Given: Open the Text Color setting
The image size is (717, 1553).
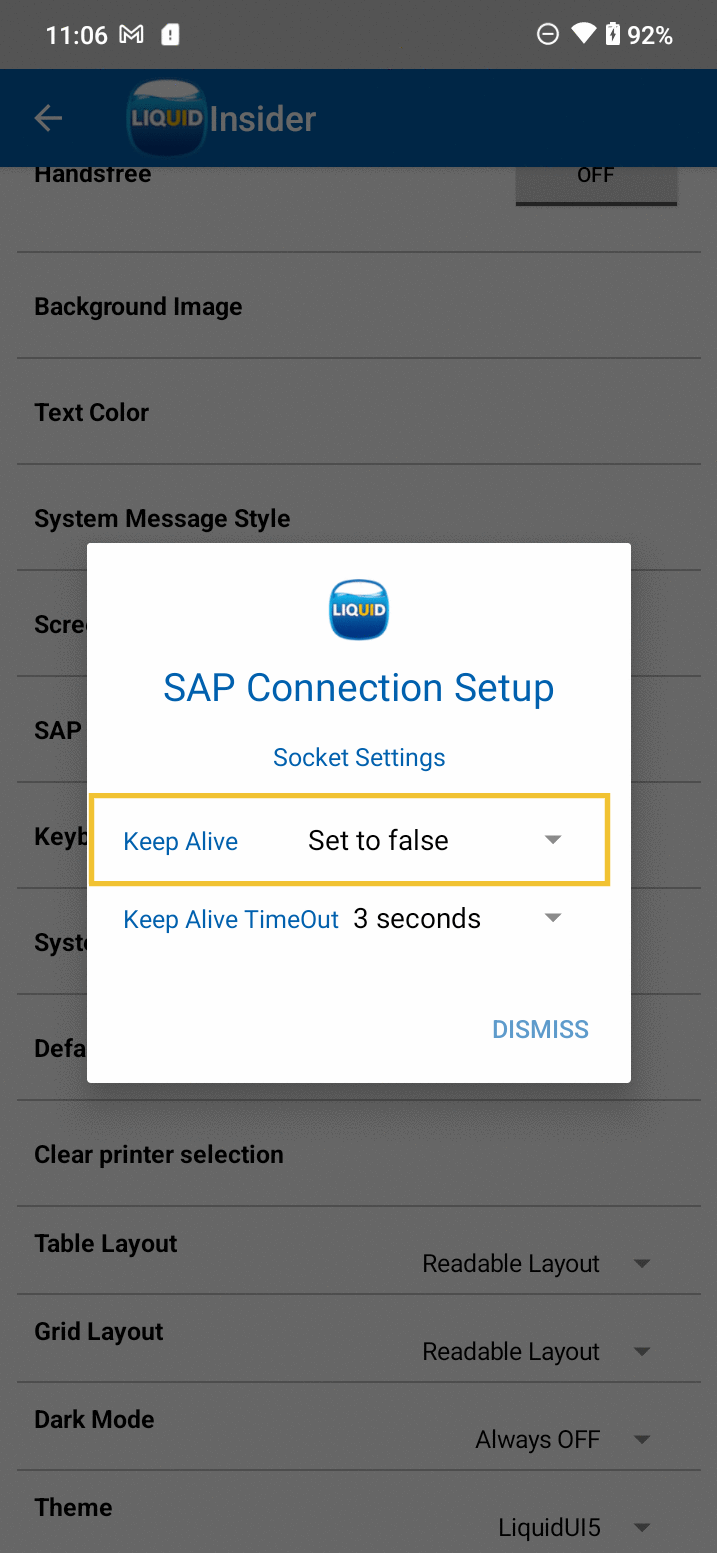Looking at the screenshot, I should [x=92, y=412].
